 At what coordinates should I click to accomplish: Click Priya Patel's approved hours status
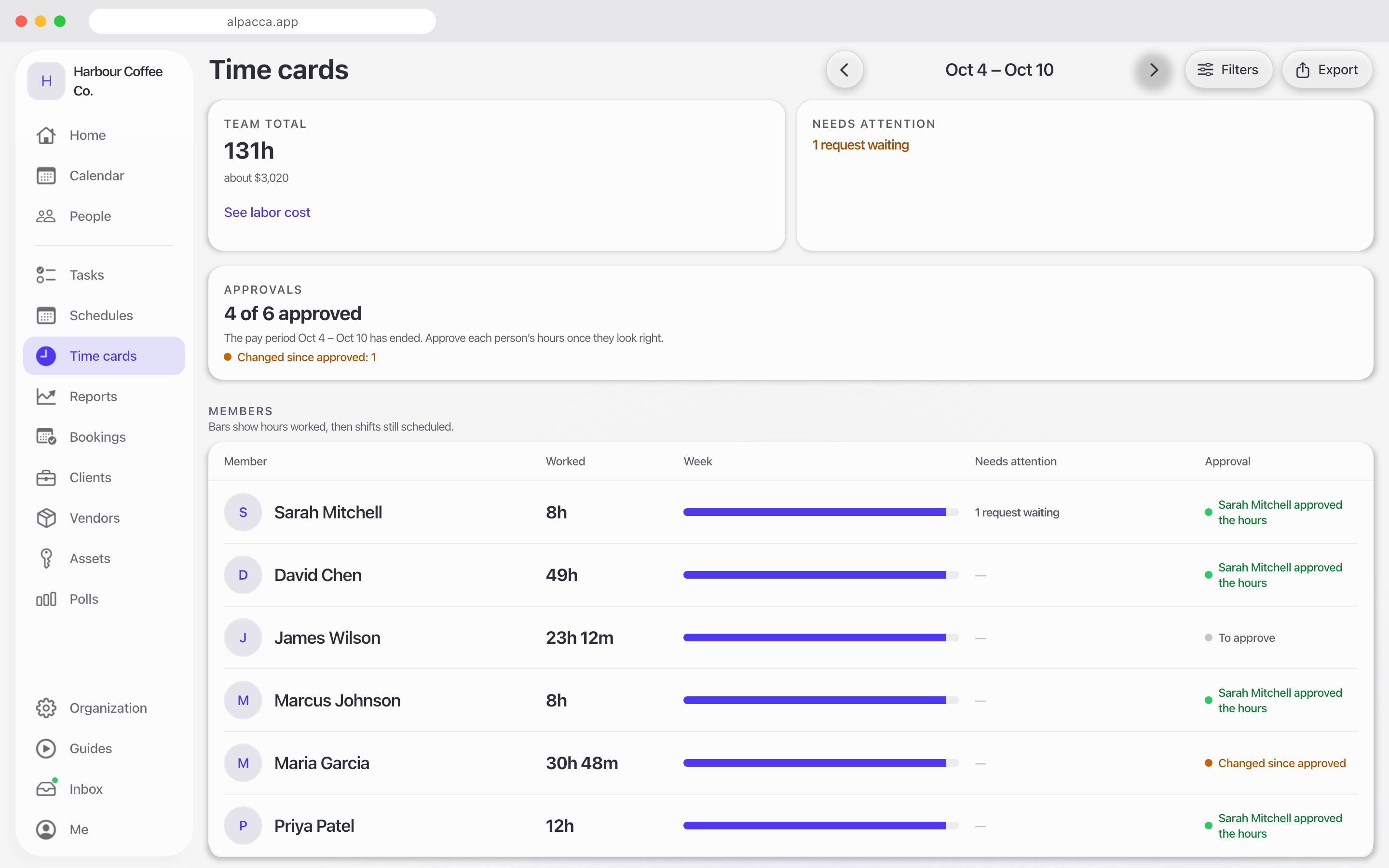1274,826
